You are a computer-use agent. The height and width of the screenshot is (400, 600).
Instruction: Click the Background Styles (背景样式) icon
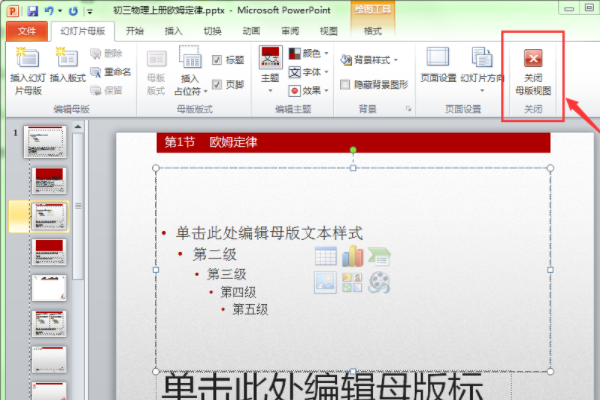[346, 60]
